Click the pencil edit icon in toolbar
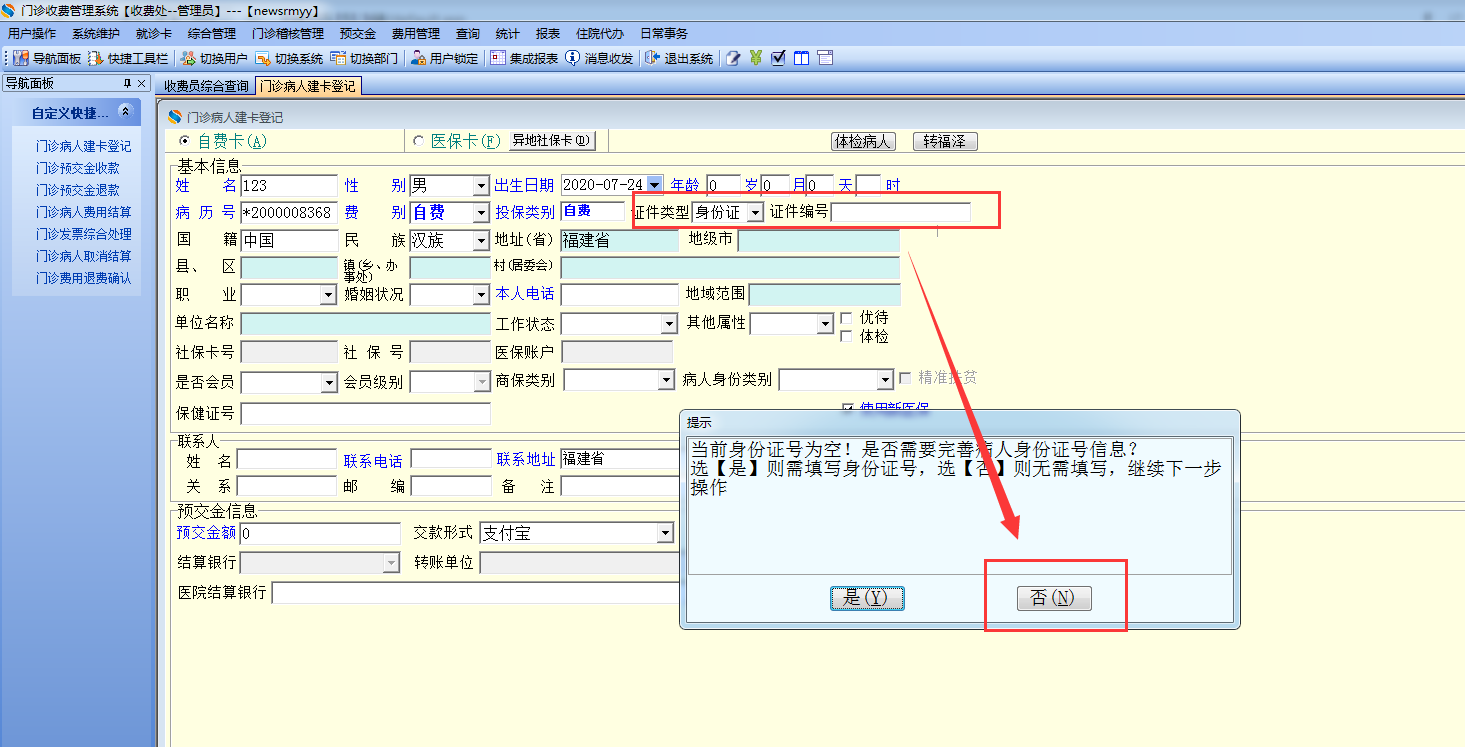The width and height of the screenshot is (1465, 747). 733,59
